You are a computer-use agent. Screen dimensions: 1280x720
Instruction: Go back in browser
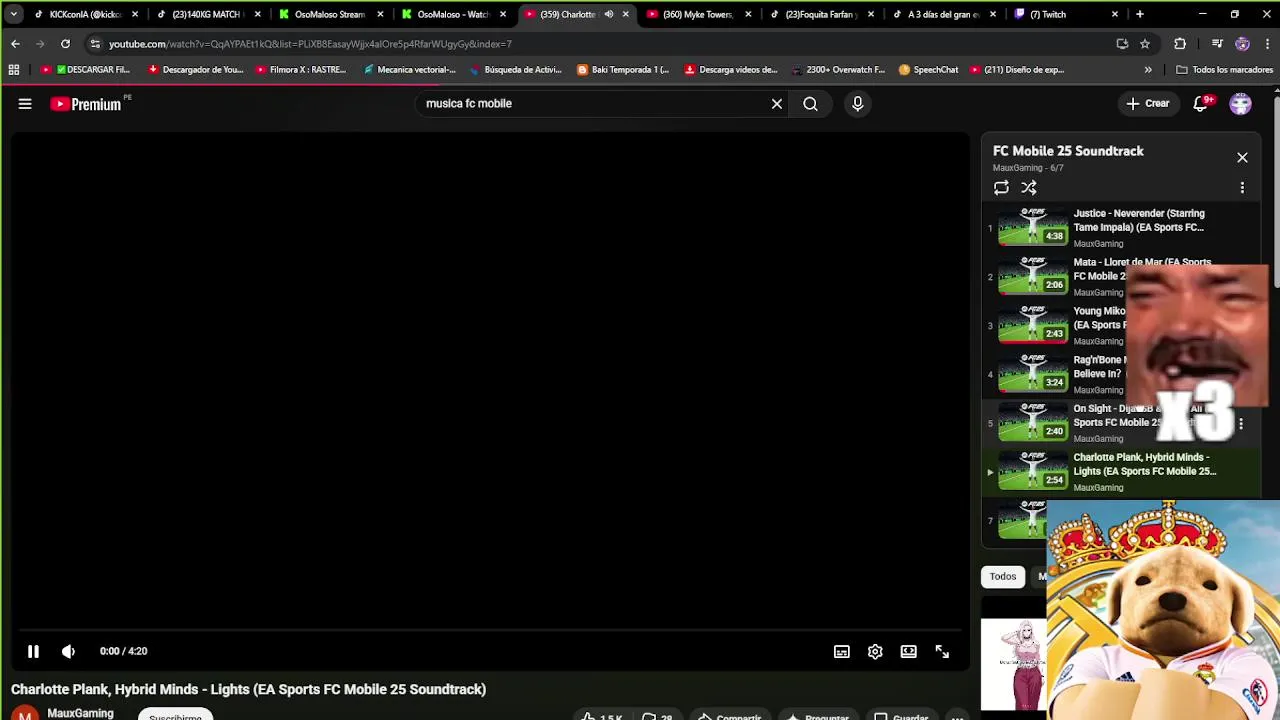[x=15, y=44]
